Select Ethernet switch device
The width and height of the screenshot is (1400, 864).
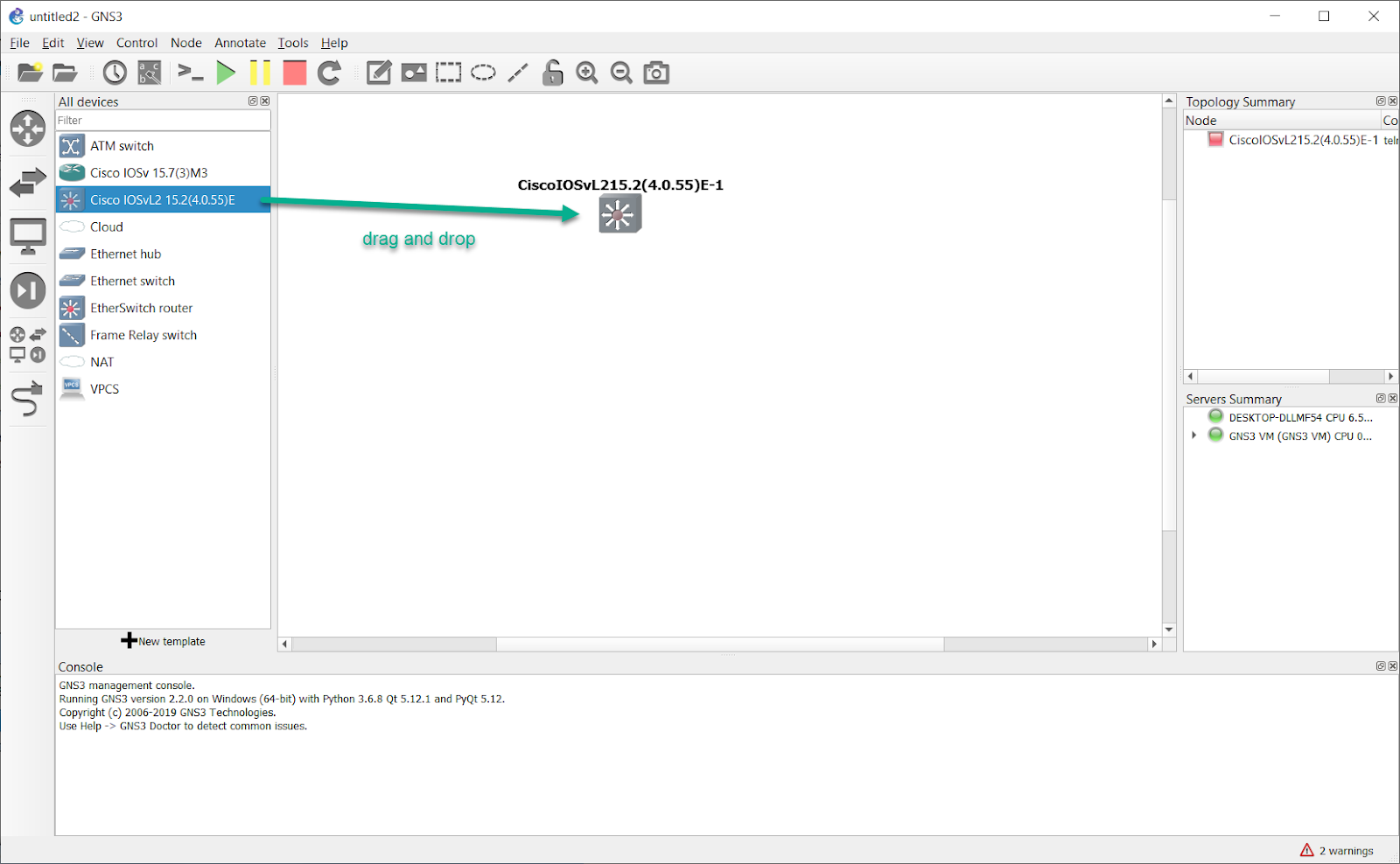pos(163,281)
